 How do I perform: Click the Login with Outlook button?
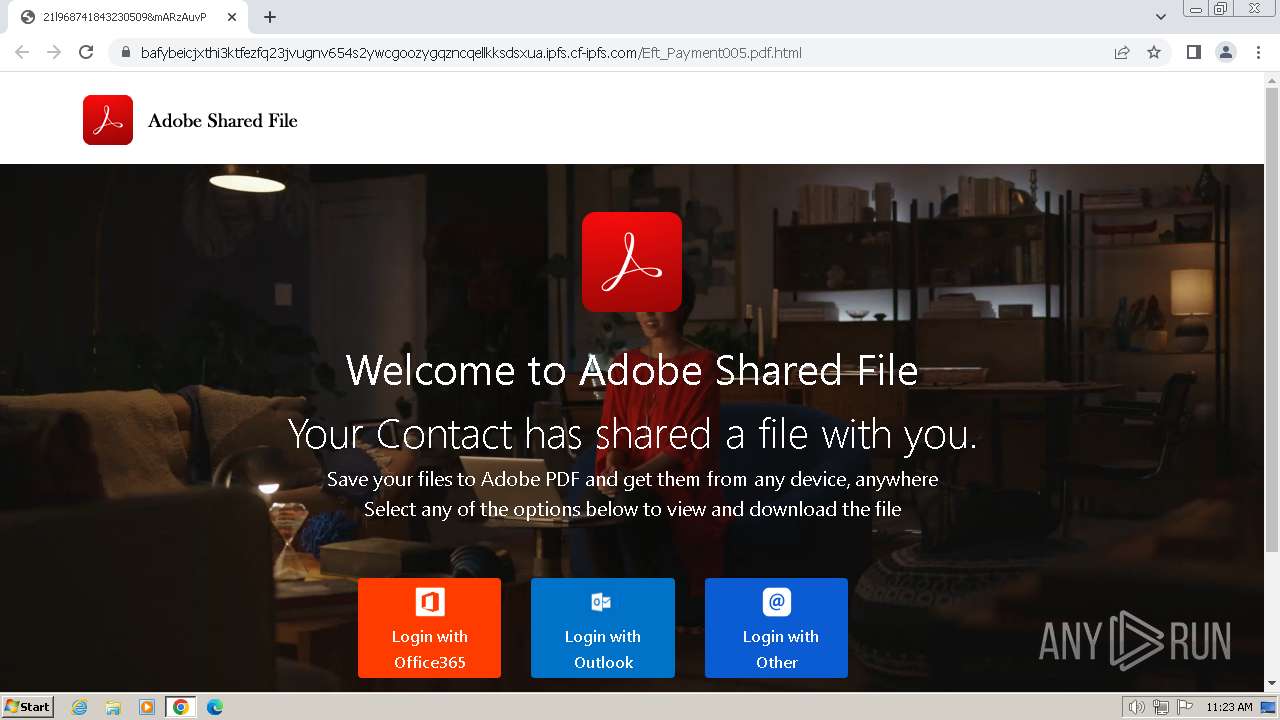click(x=603, y=628)
